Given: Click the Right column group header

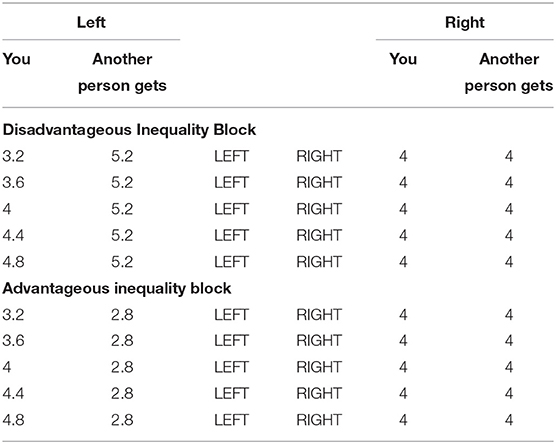Looking at the screenshot, I should (465, 22).
